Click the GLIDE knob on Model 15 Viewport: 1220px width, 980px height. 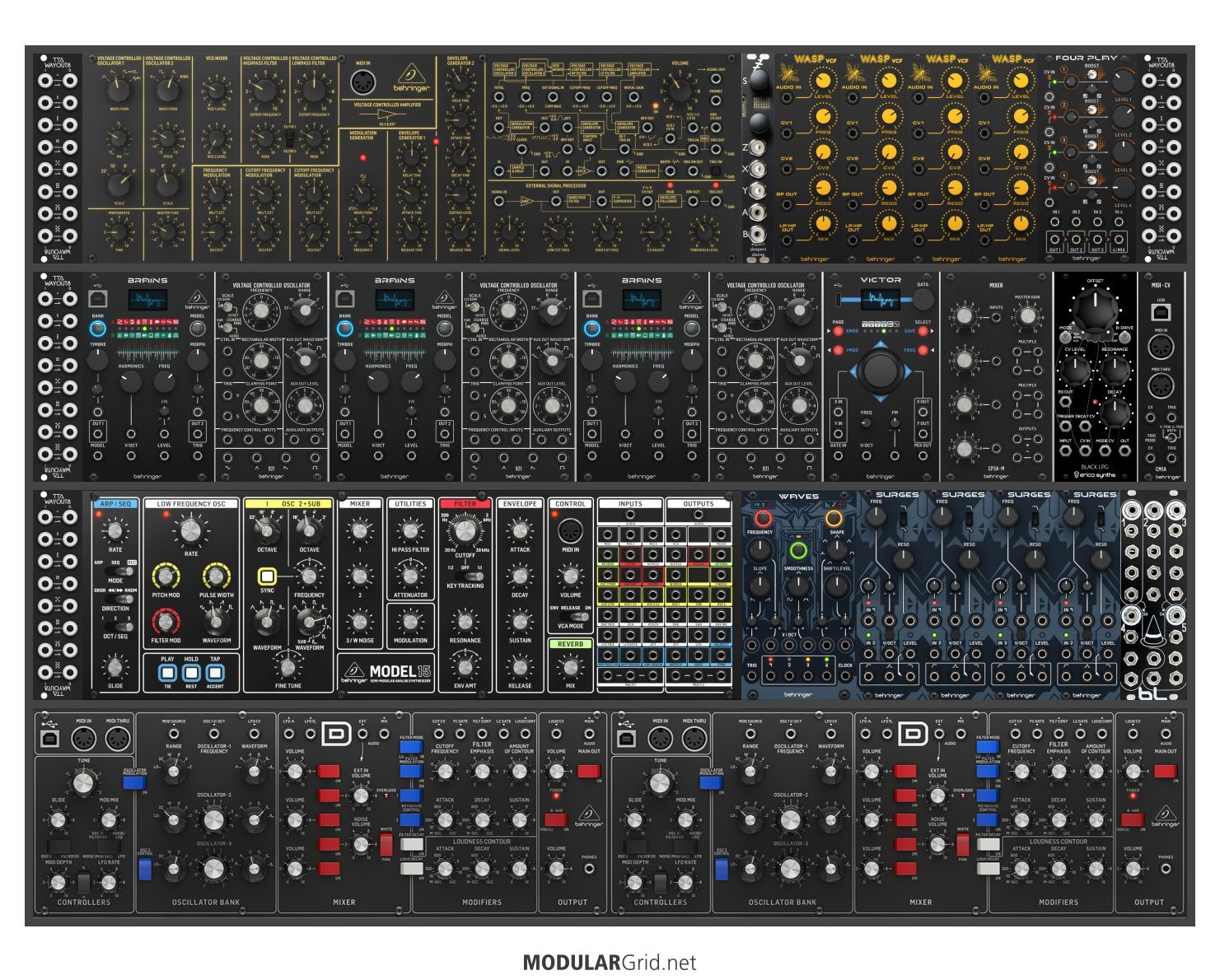(x=115, y=667)
